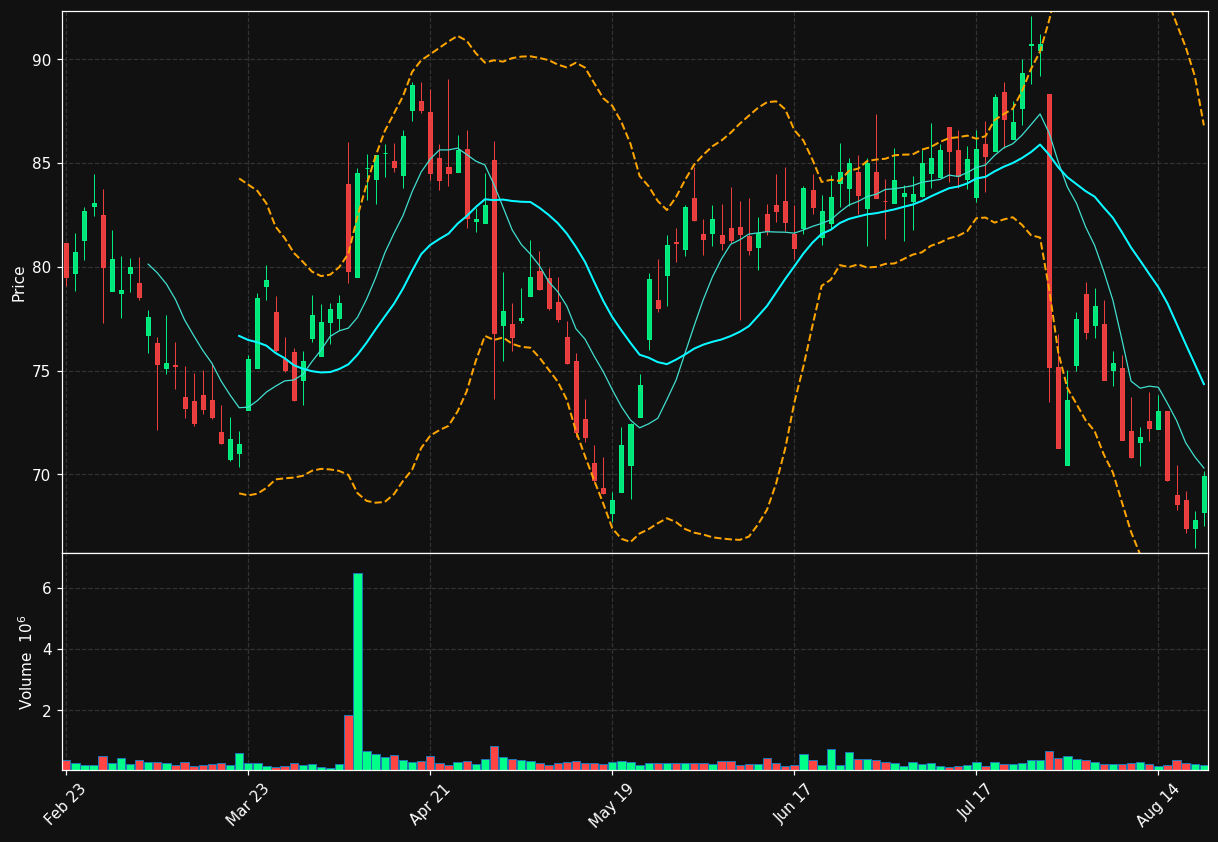Click the large red candle after Jul 17
Viewport: 1218px width, 842px height.
1049,231
